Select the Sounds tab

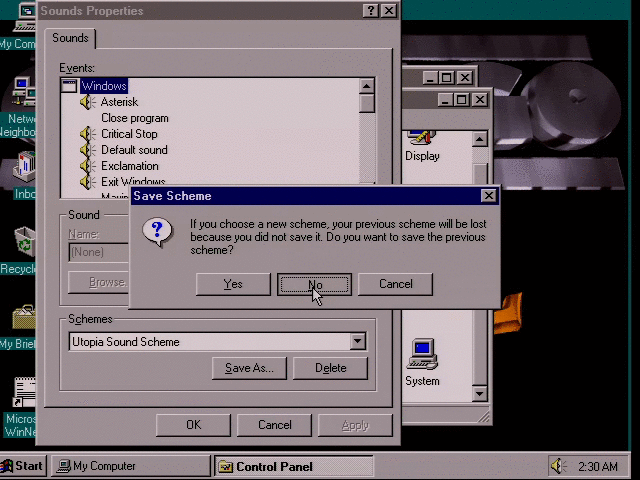tap(70, 38)
